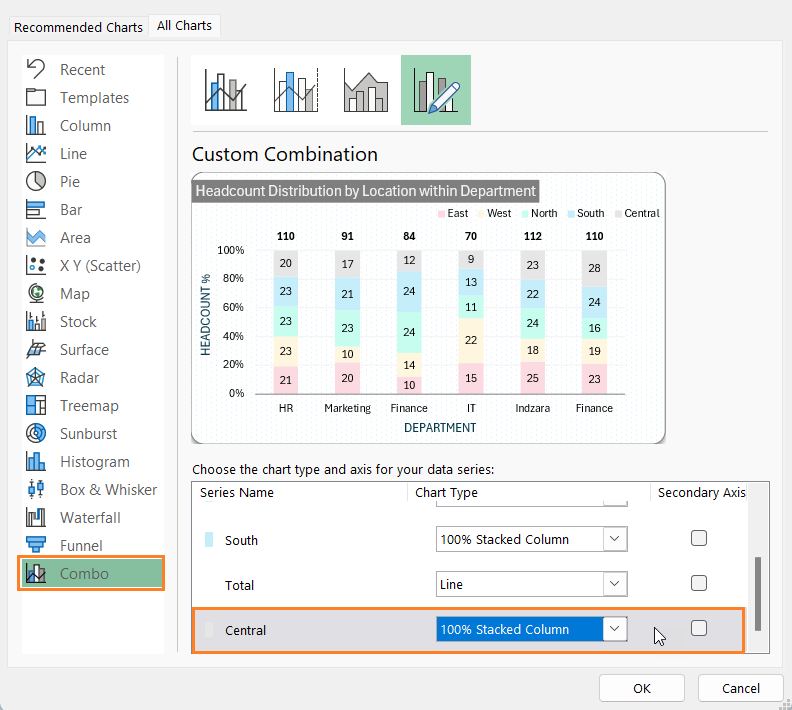The height and width of the screenshot is (710, 792).
Task: Click the South series color swatch
Action: coord(209,540)
